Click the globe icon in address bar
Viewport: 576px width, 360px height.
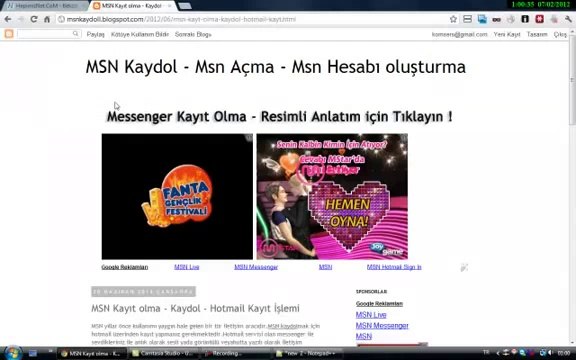coord(61,19)
